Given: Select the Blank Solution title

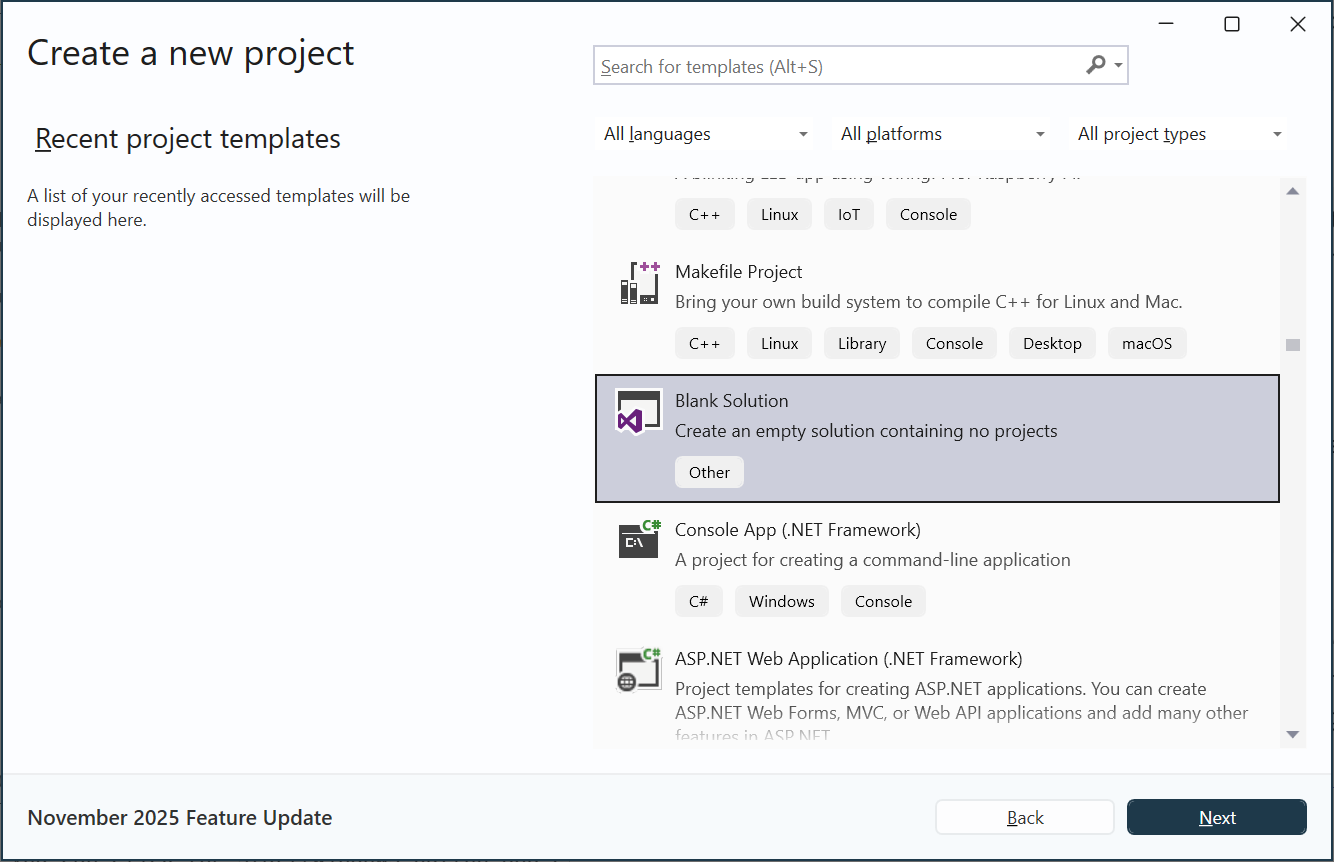Looking at the screenshot, I should coord(732,401).
